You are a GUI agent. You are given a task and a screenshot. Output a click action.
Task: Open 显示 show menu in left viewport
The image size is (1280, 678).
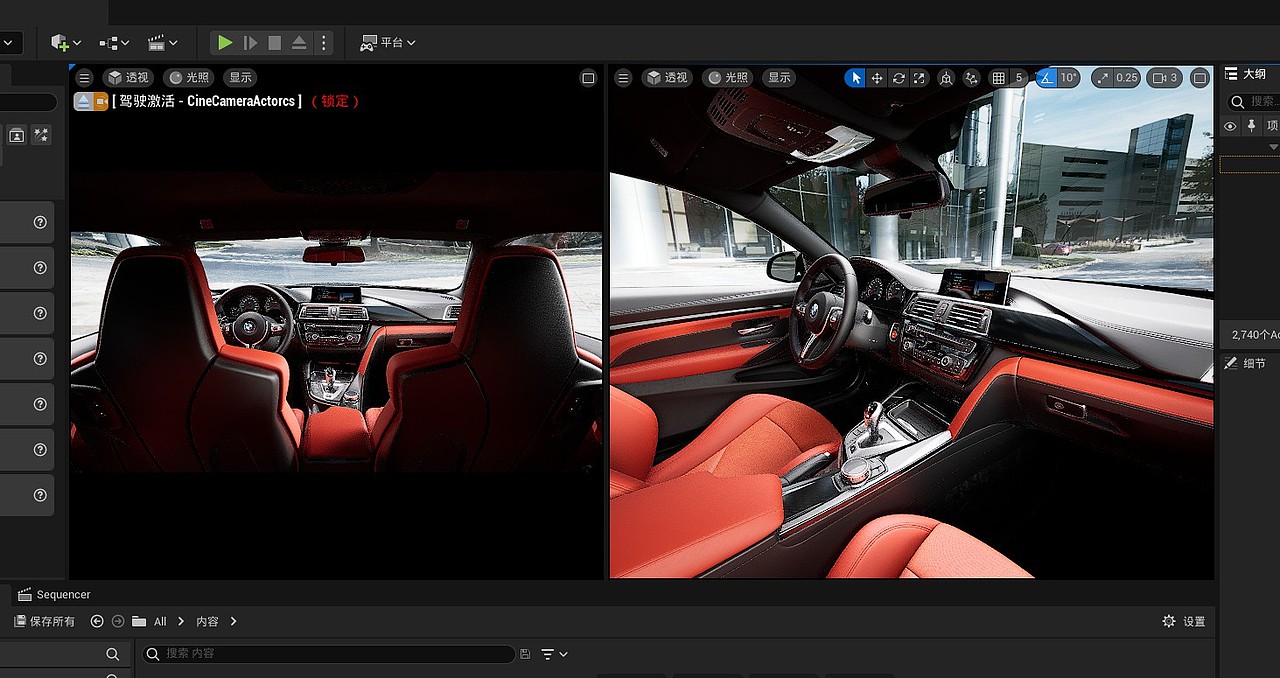240,78
